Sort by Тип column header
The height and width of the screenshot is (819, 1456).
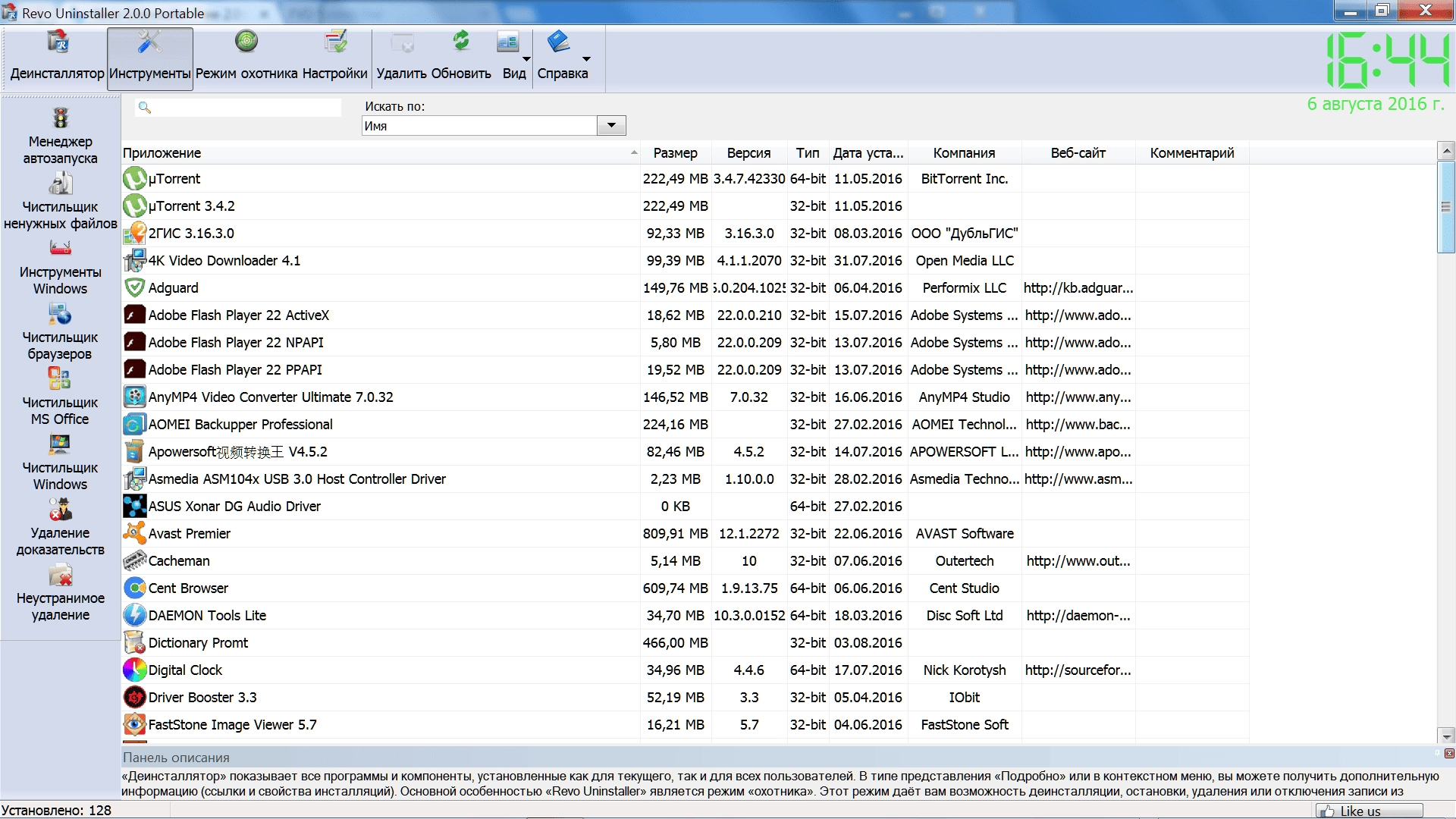click(808, 153)
